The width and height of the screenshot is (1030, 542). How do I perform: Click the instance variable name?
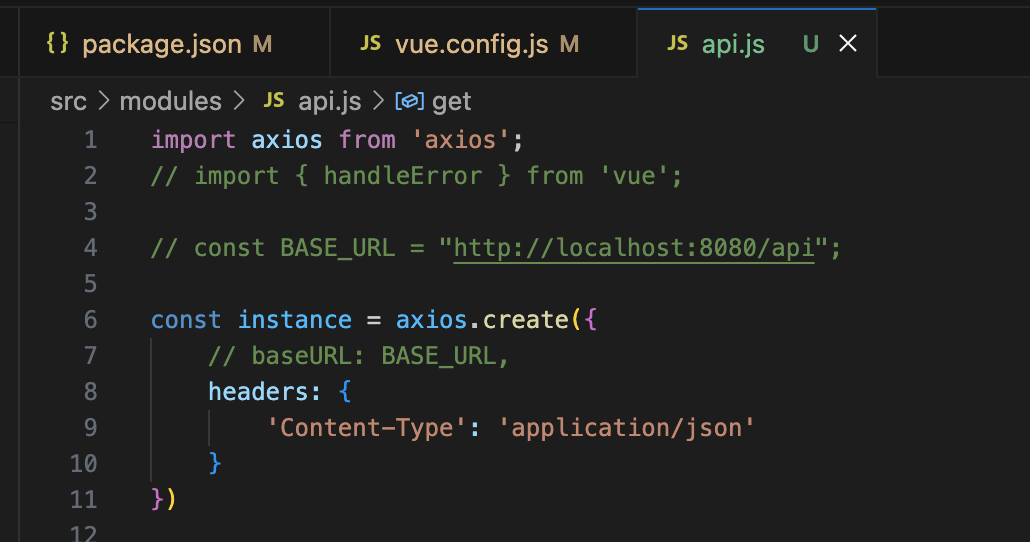(295, 320)
